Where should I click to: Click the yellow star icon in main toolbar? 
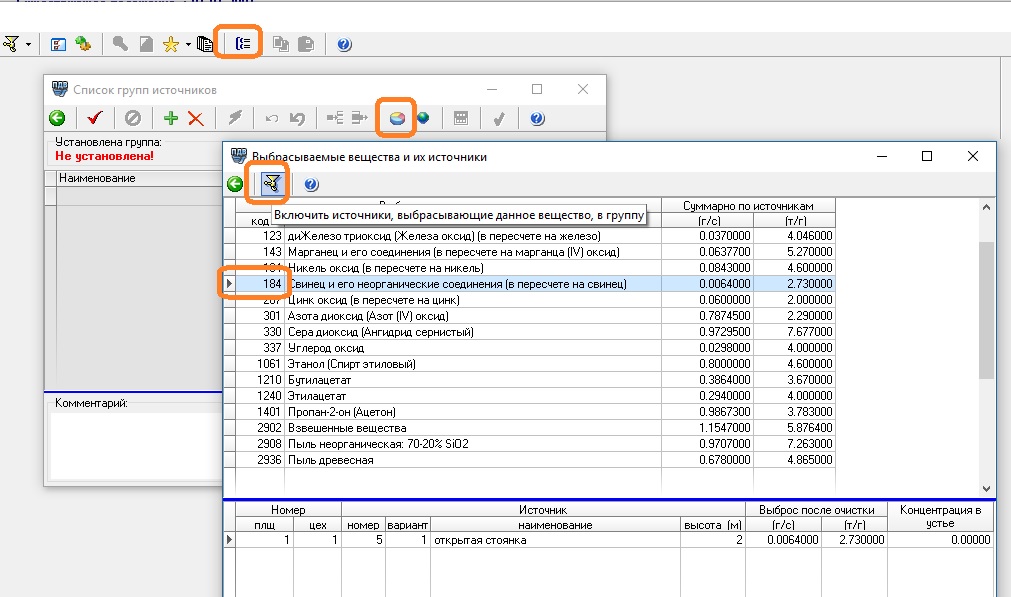pos(171,44)
